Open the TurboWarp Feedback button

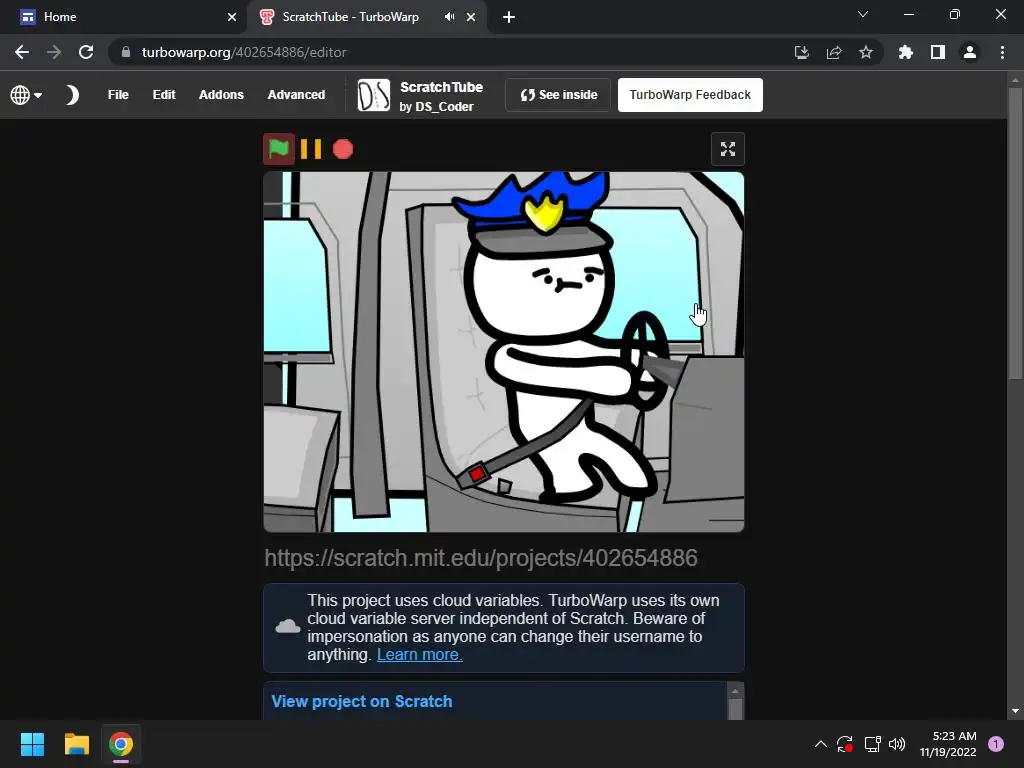pyautogui.click(x=690, y=95)
